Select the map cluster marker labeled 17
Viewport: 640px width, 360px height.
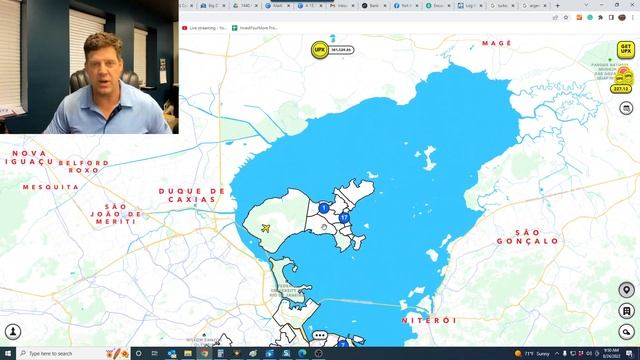pyautogui.click(x=344, y=218)
